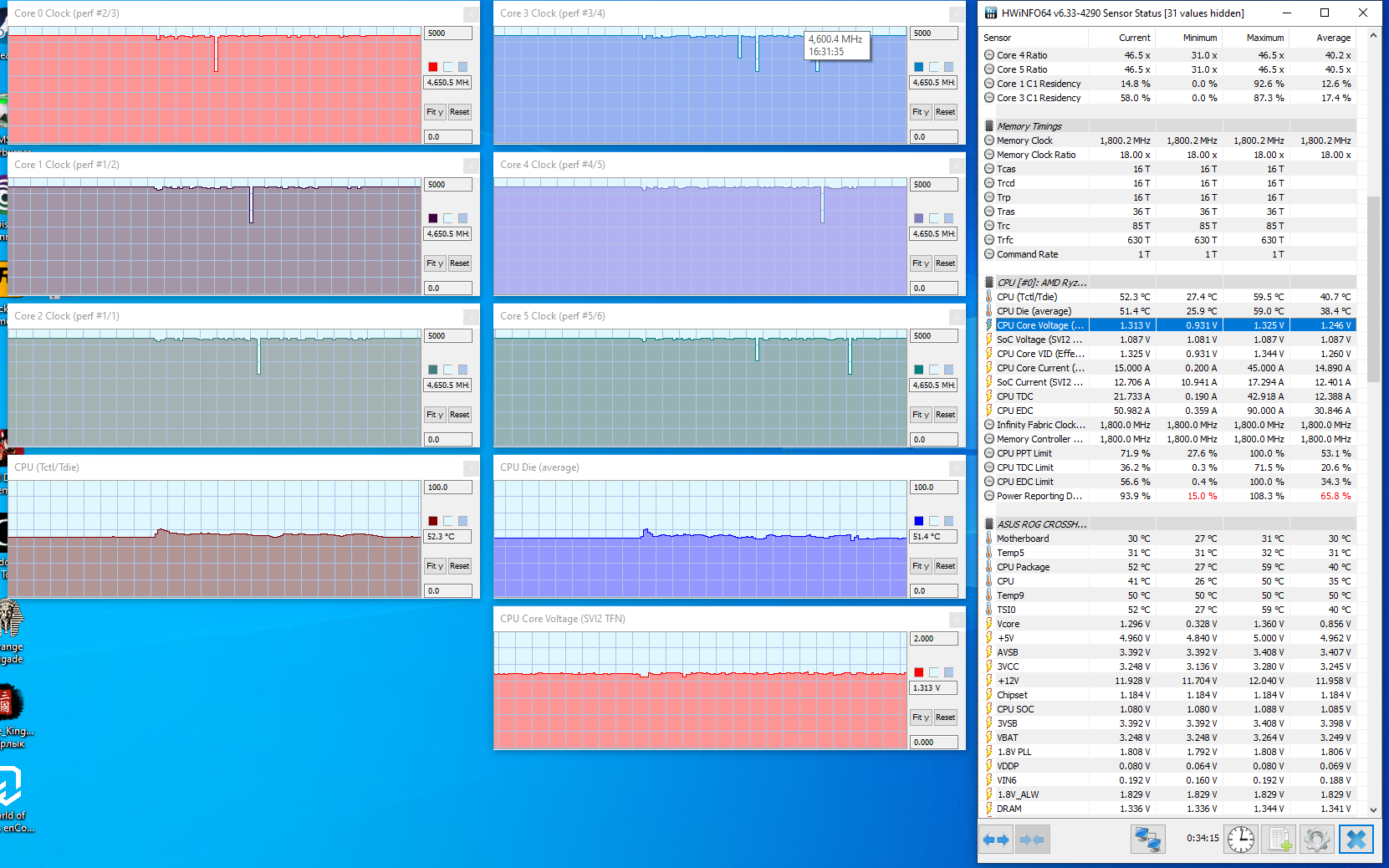Click the scroll down arrow in sensor list

pyautogui.click(x=1373, y=809)
